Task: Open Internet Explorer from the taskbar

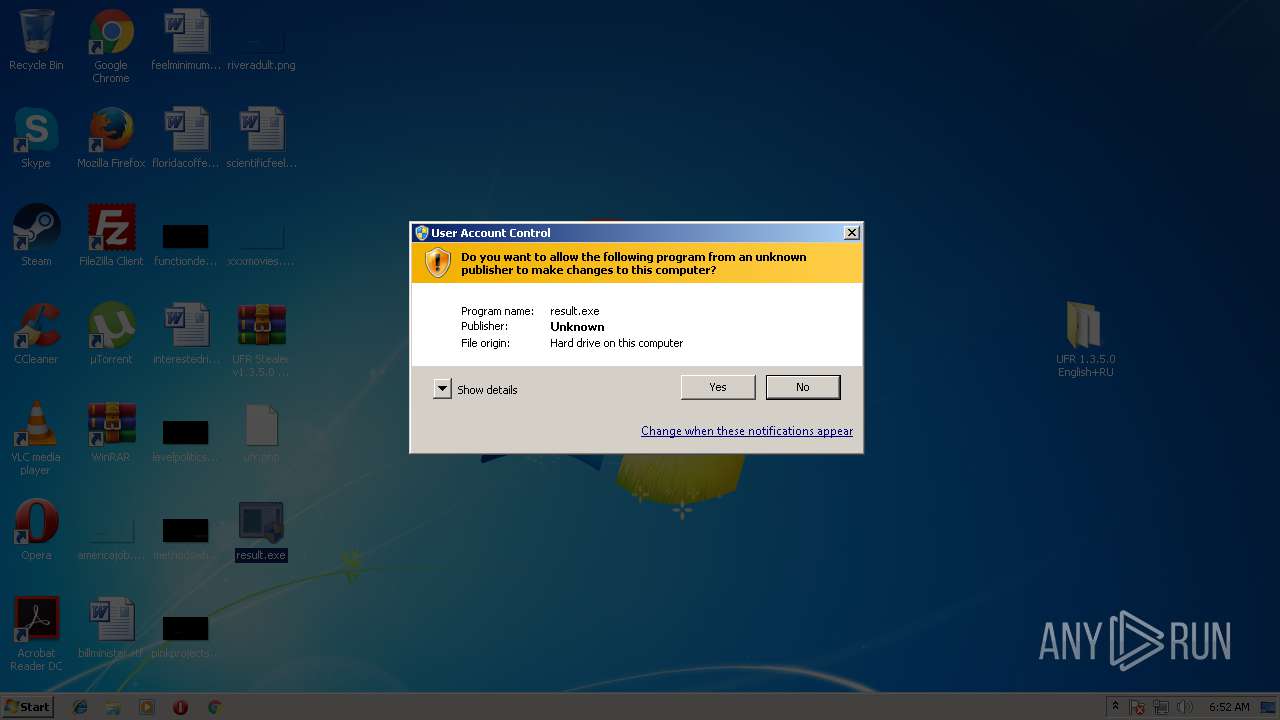Action: pyautogui.click(x=80, y=707)
